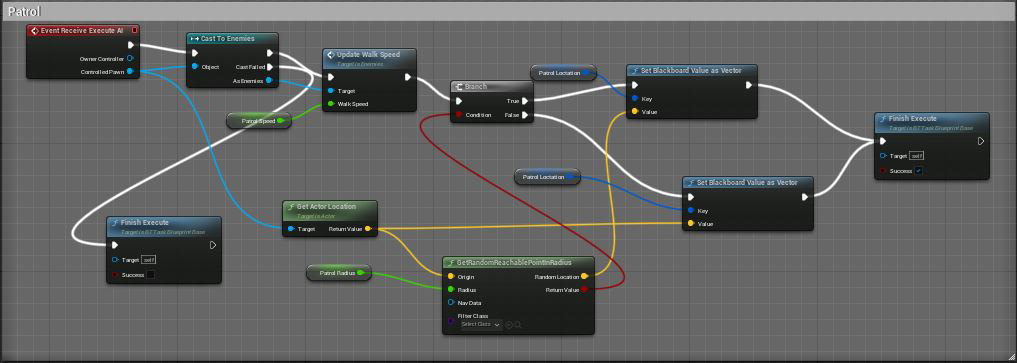Screen dimensions: 1017x363
Task: Uncheck Success on the right Finish Execute node
Action: (x=918, y=171)
